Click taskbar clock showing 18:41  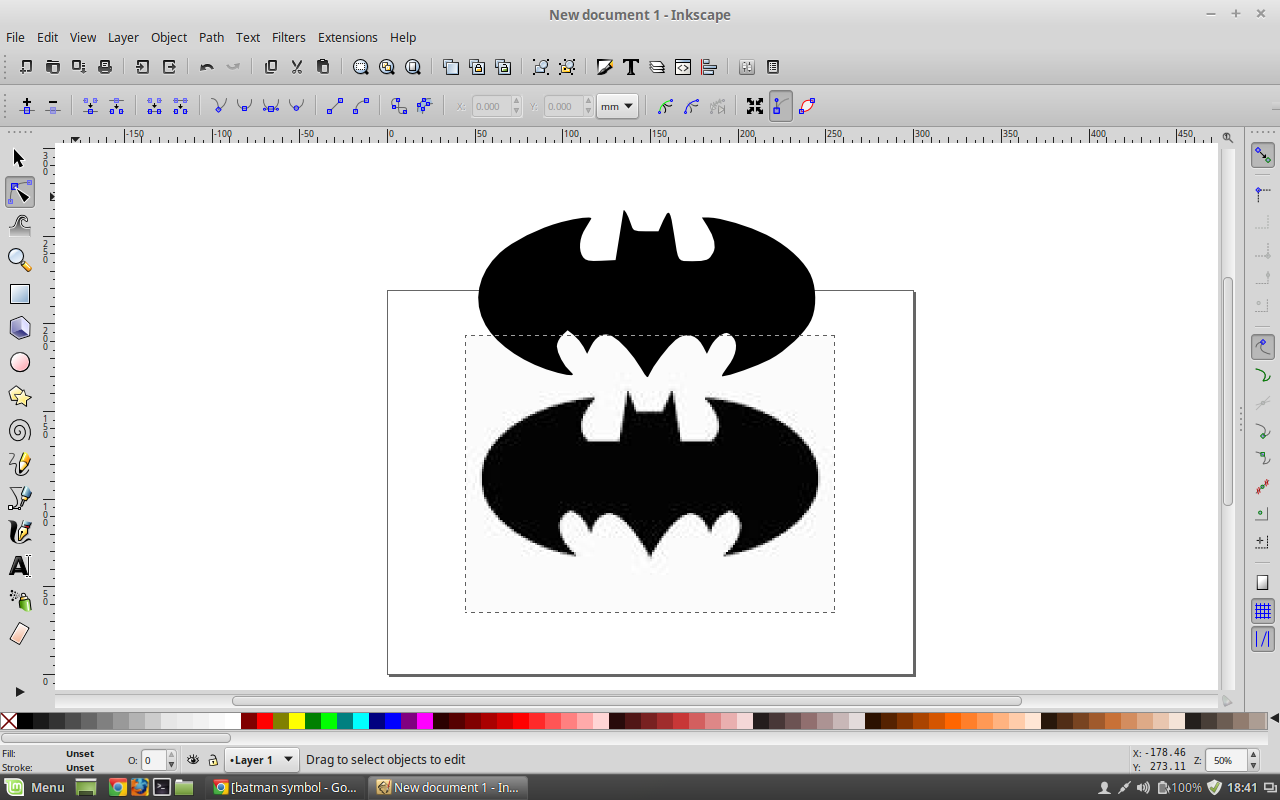(x=1242, y=787)
